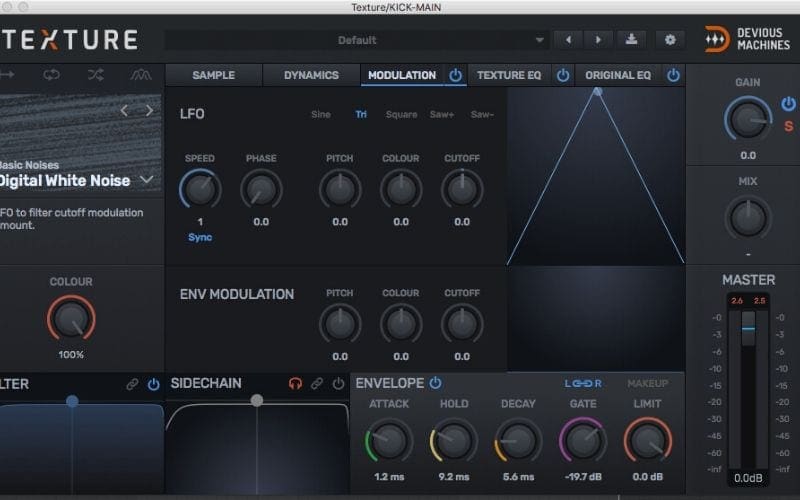Image resolution: width=800 pixels, height=500 pixels.
Task: Click the Filter link chain icon
Action: pyautogui.click(x=132, y=384)
